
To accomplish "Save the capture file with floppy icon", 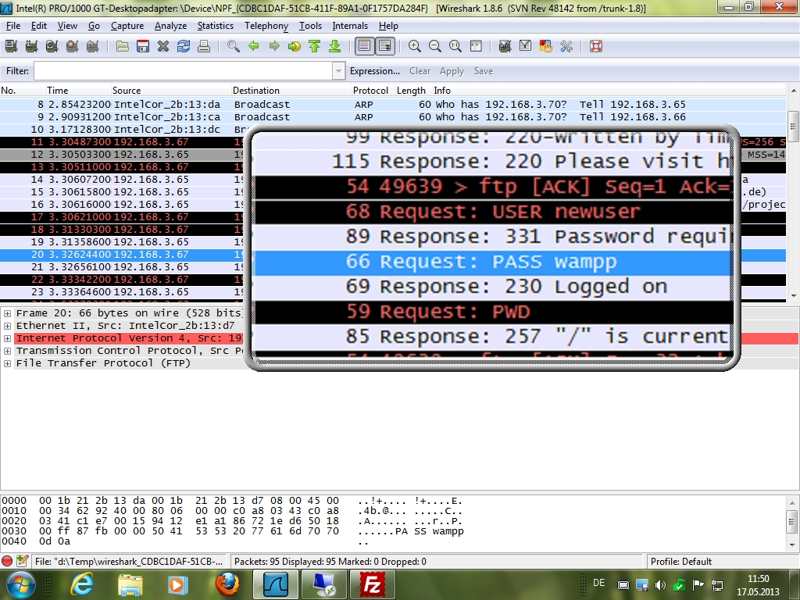I will [143, 47].
